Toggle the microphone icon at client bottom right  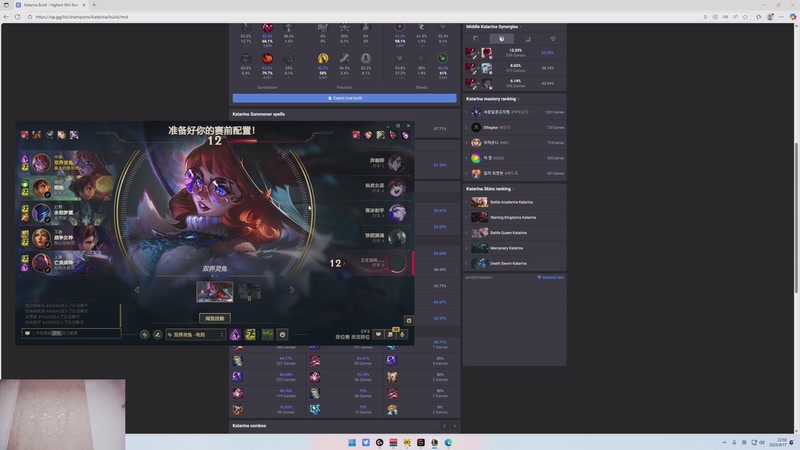tap(402, 335)
